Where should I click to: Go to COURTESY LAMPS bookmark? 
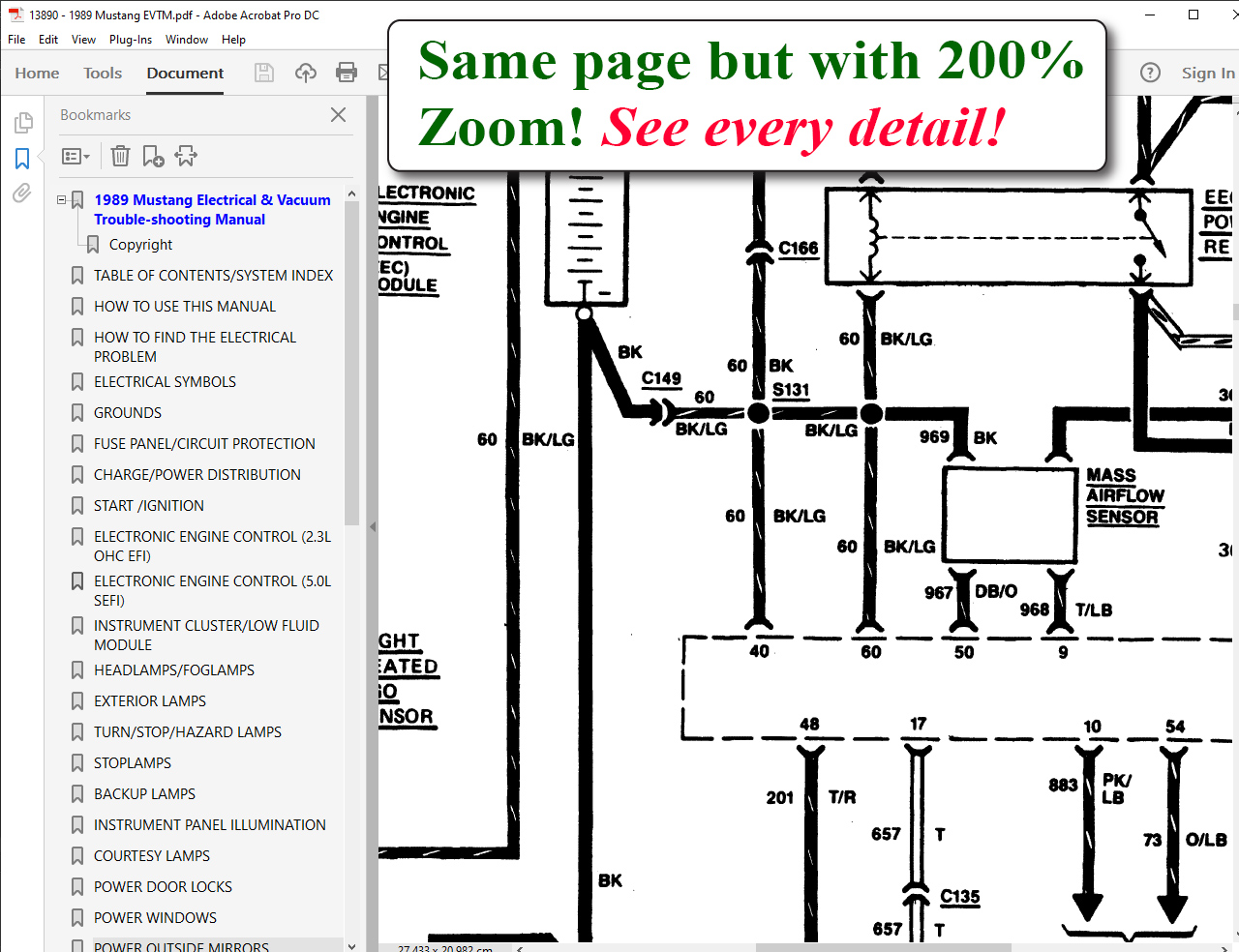coord(152,856)
